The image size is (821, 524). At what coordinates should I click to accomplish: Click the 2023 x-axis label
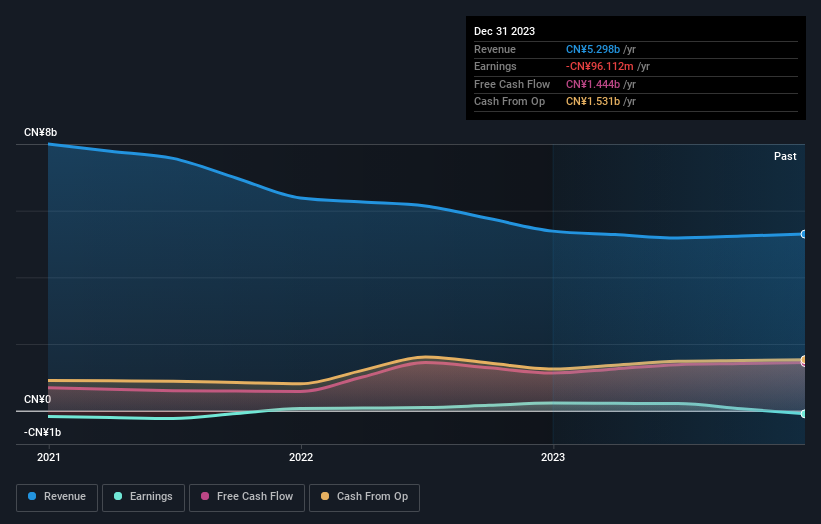point(553,458)
